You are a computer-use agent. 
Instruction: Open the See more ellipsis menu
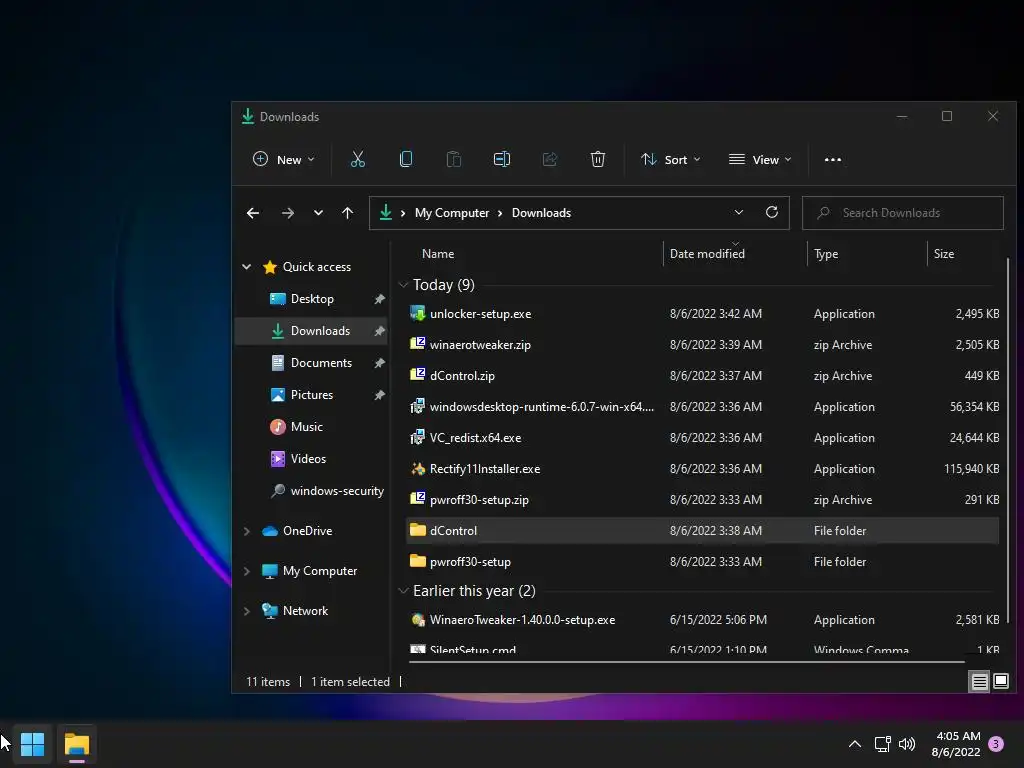[x=833, y=159]
